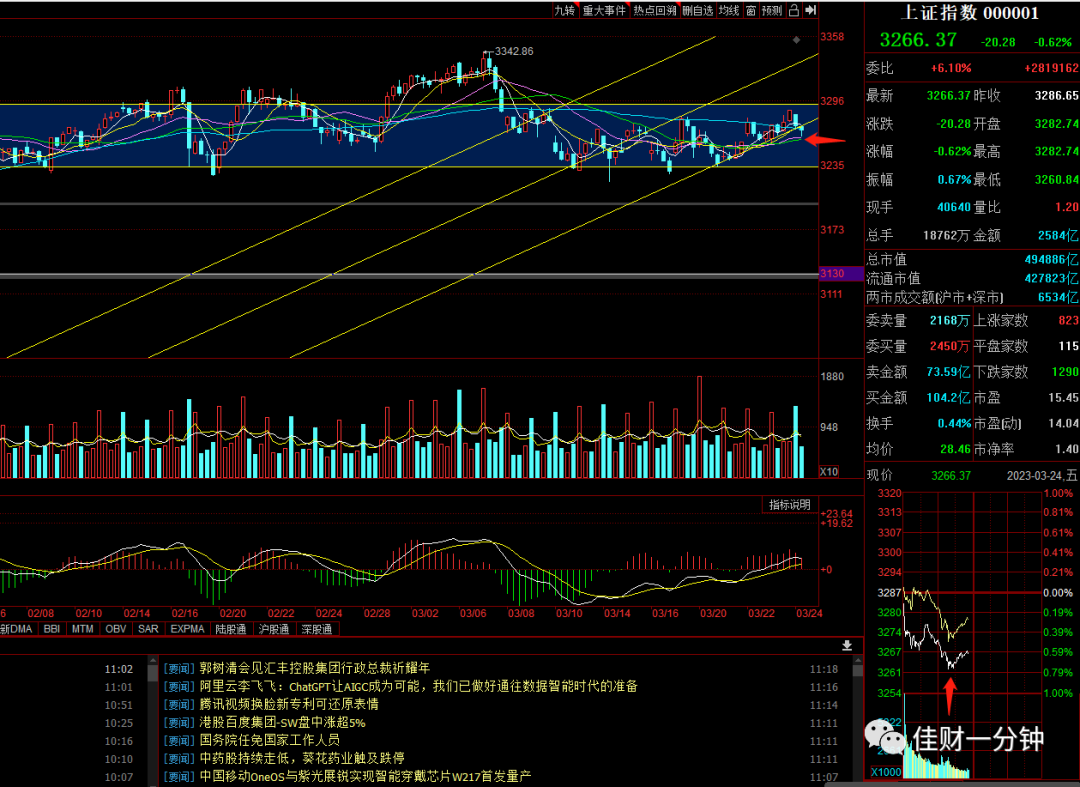Viewport: 1080px width, 787px height.
Task: Select the SAR indicator tab
Action: (148, 629)
